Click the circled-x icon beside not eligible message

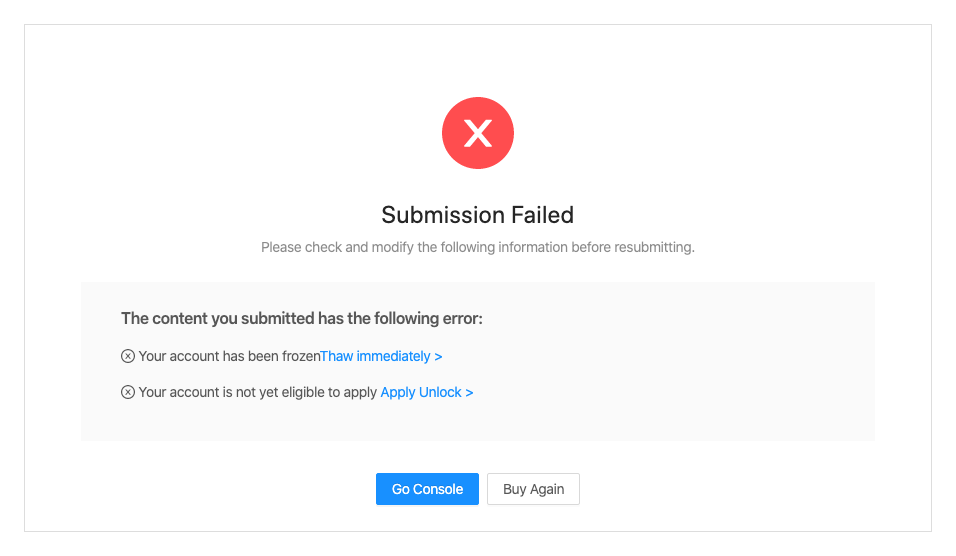pos(128,392)
